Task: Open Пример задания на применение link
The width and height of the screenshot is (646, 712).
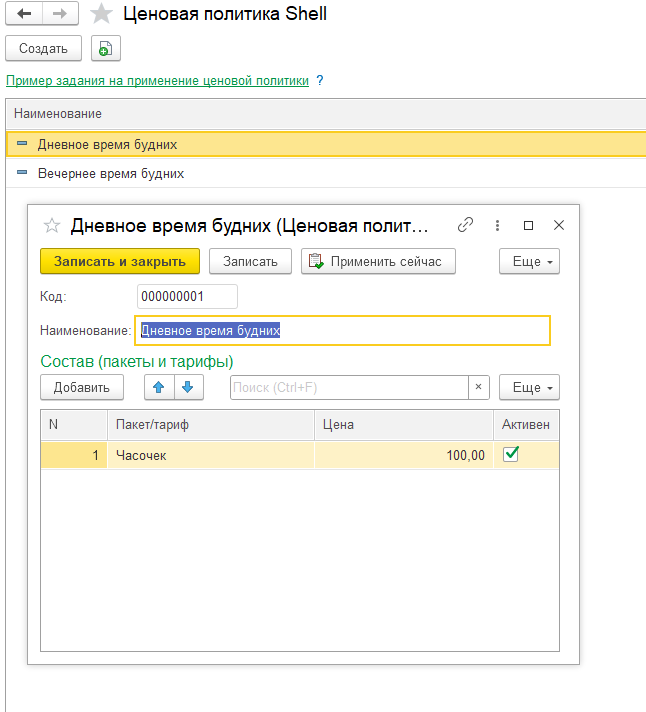Action: [157, 81]
